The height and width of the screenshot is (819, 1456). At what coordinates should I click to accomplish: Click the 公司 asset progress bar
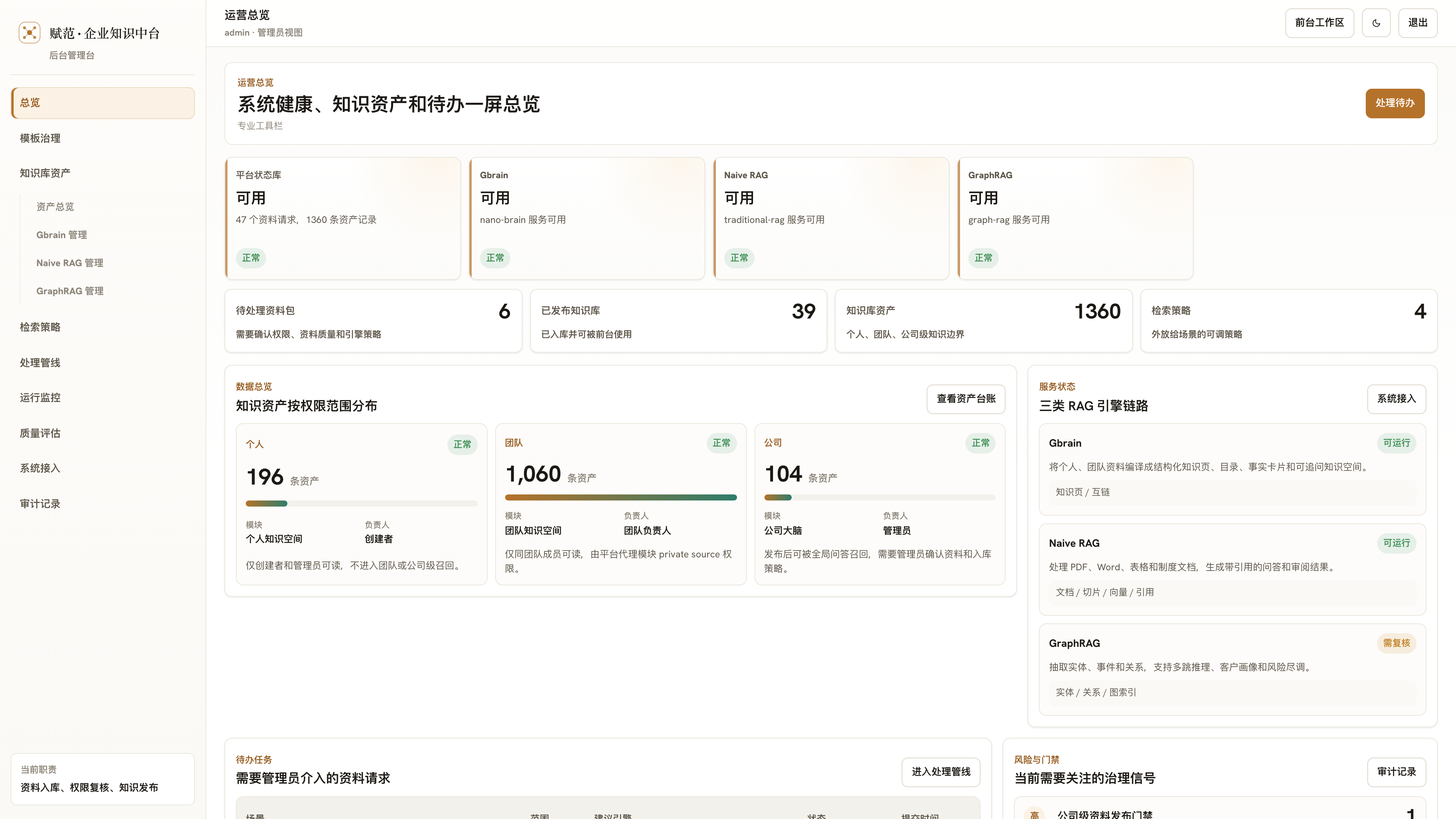pos(880,497)
